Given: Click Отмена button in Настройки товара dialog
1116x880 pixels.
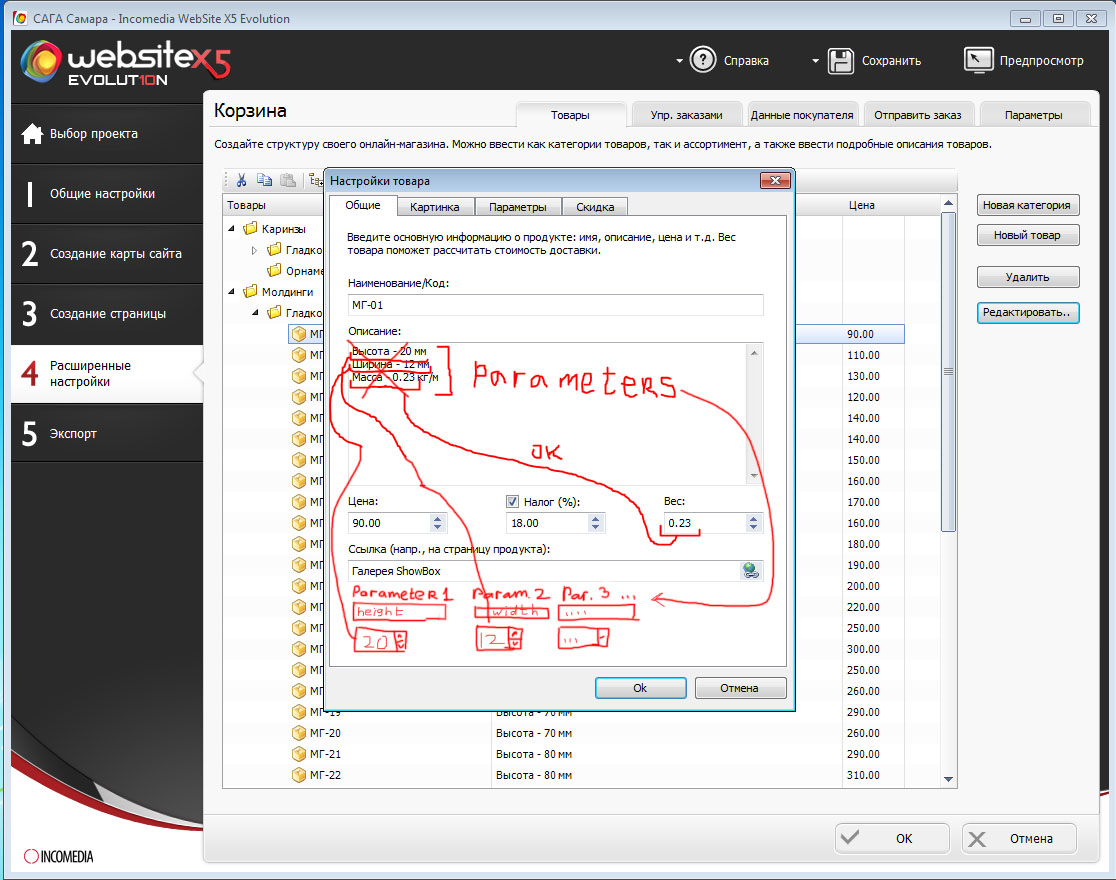Looking at the screenshot, I should coord(739,688).
